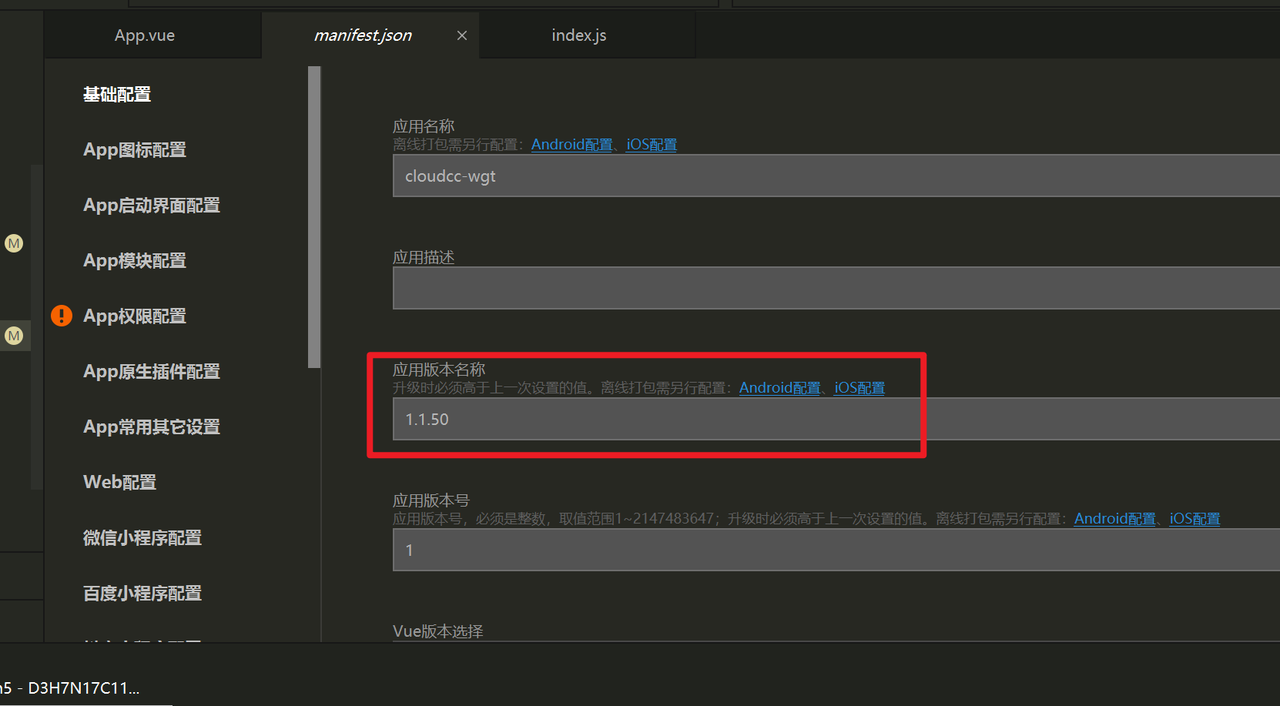1280x706 pixels.
Task: Switch to the App.vue tab
Action: pos(145,35)
